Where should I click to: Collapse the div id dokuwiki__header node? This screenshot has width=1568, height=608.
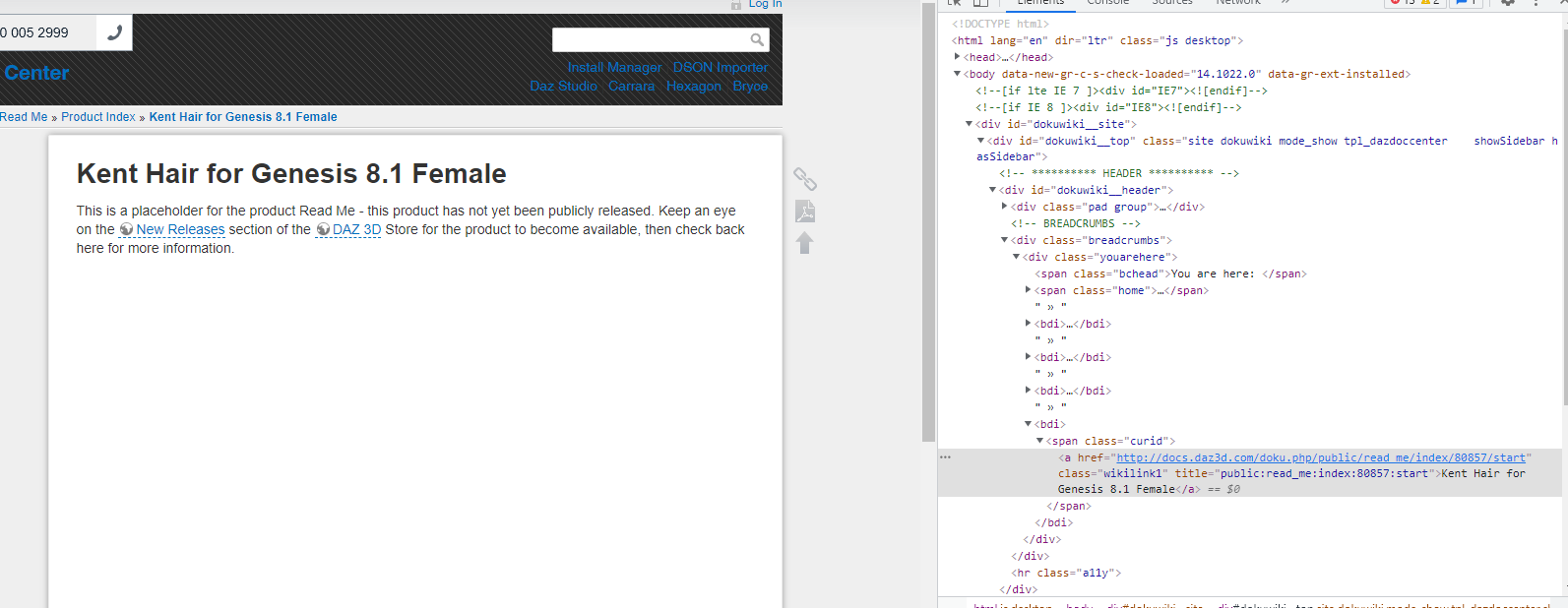pyautogui.click(x=992, y=190)
